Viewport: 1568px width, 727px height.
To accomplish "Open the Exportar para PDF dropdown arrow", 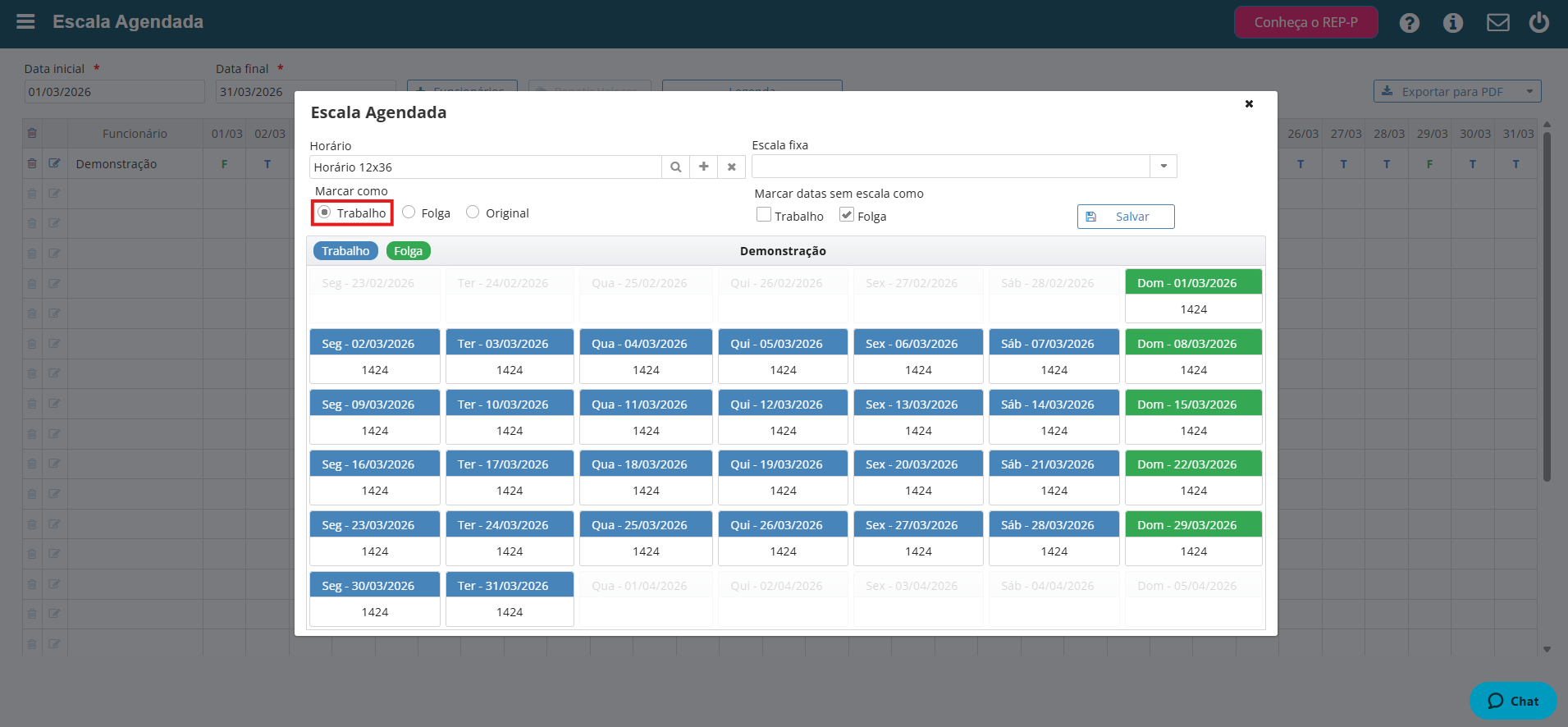I will click(1530, 91).
